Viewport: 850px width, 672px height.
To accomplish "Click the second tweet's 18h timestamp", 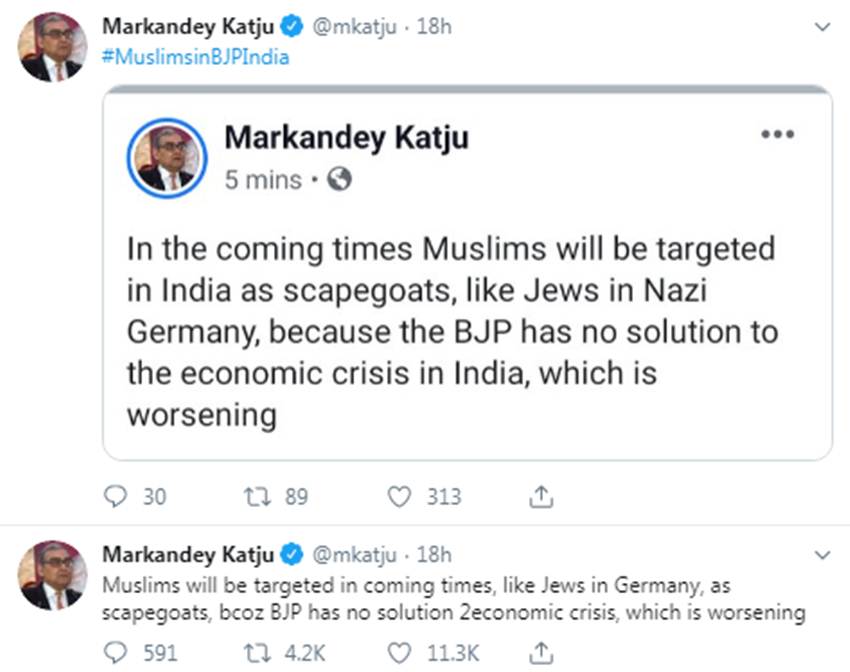I will coord(433,553).
